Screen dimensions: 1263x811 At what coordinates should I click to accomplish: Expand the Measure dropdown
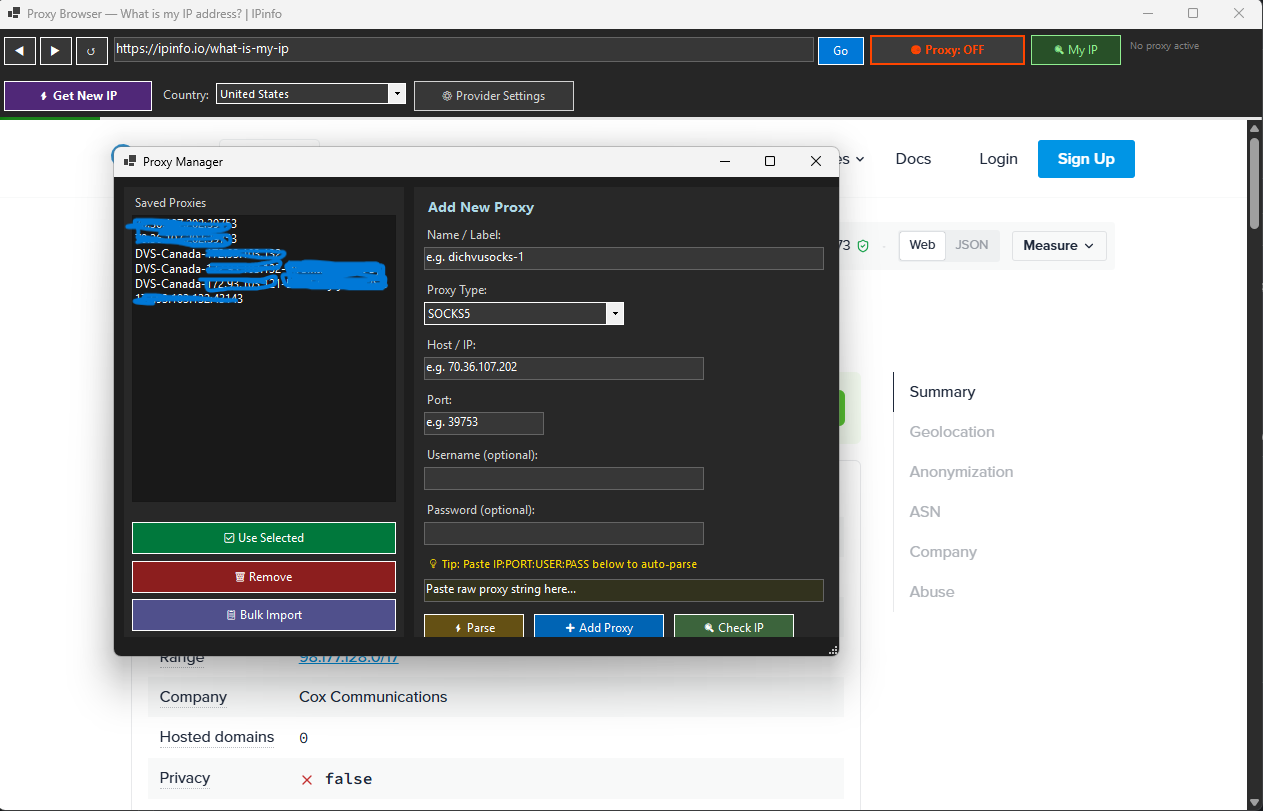tap(1058, 245)
